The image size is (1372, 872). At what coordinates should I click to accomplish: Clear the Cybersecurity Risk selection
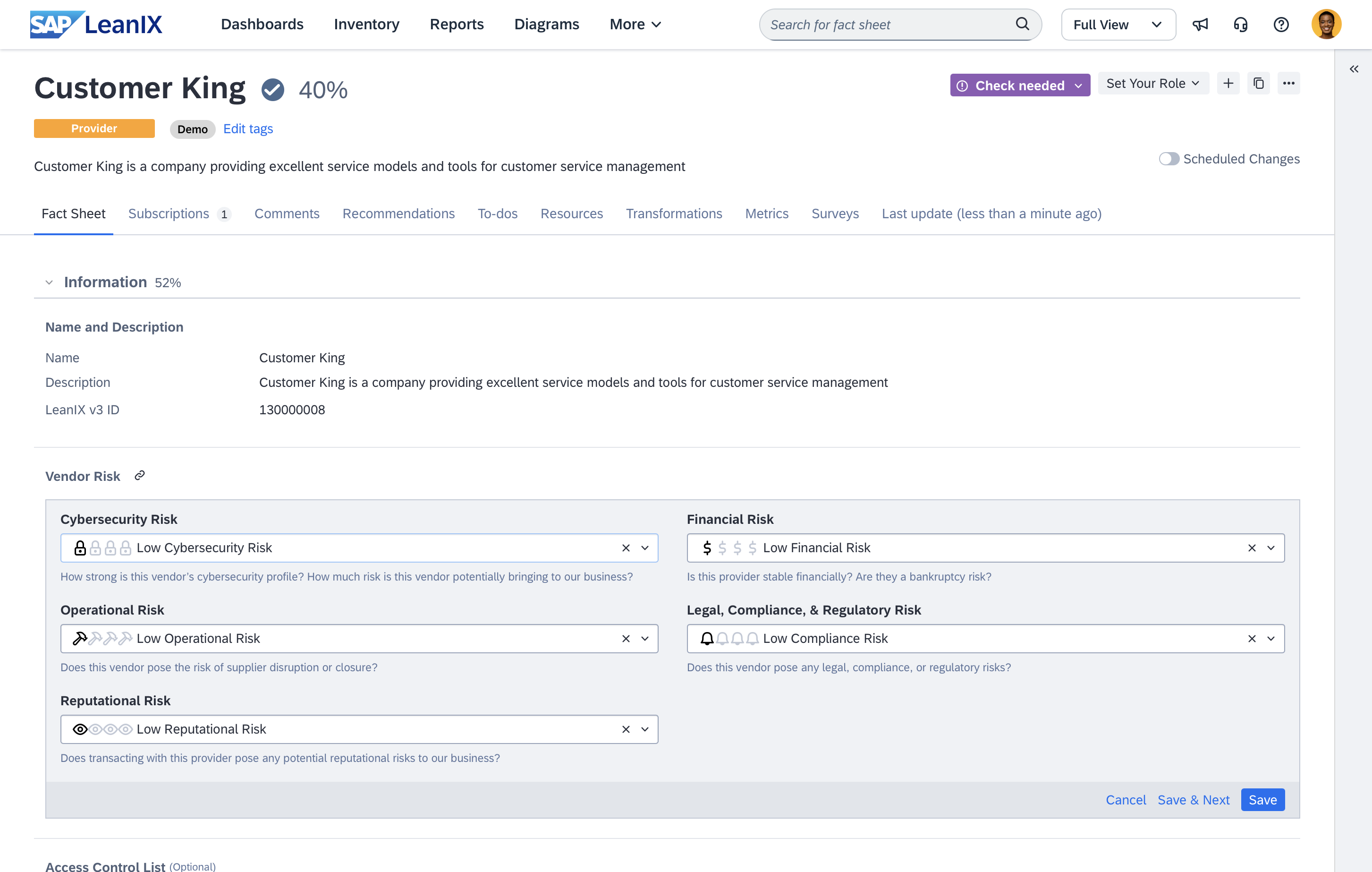pyautogui.click(x=626, y=547)
